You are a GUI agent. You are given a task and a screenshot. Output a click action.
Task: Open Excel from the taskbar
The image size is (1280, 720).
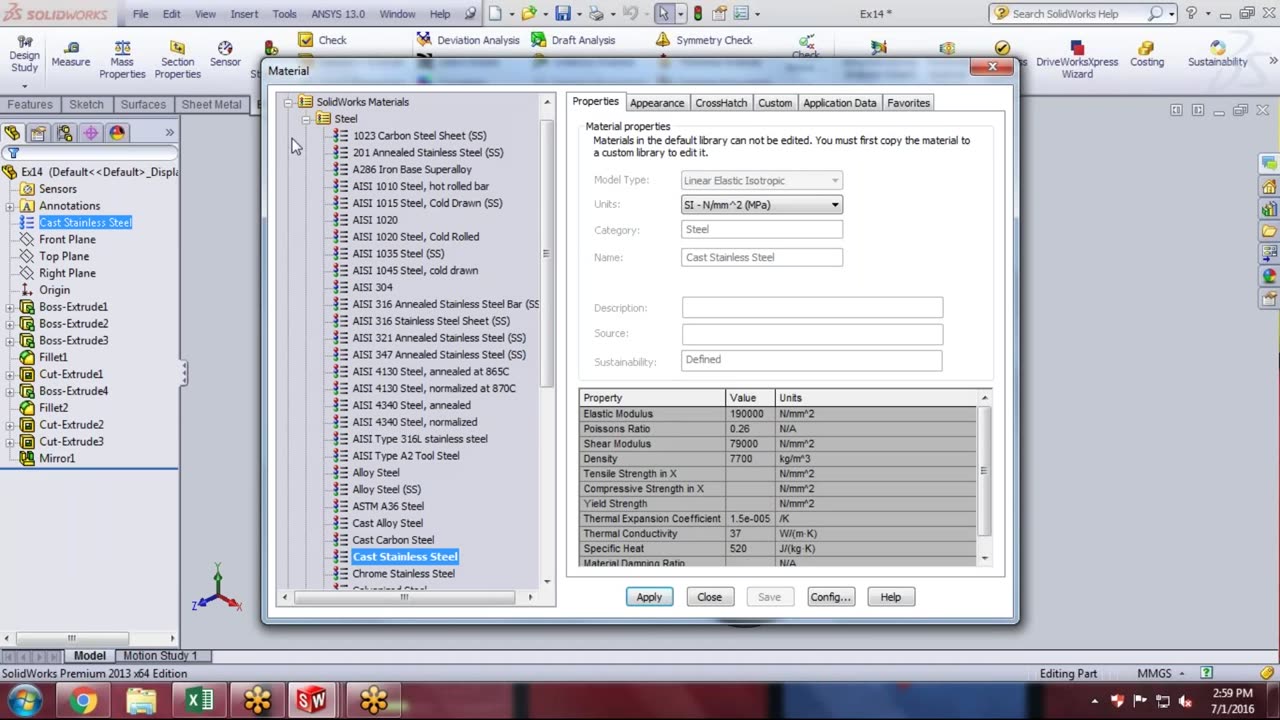(x=200, y=700)
